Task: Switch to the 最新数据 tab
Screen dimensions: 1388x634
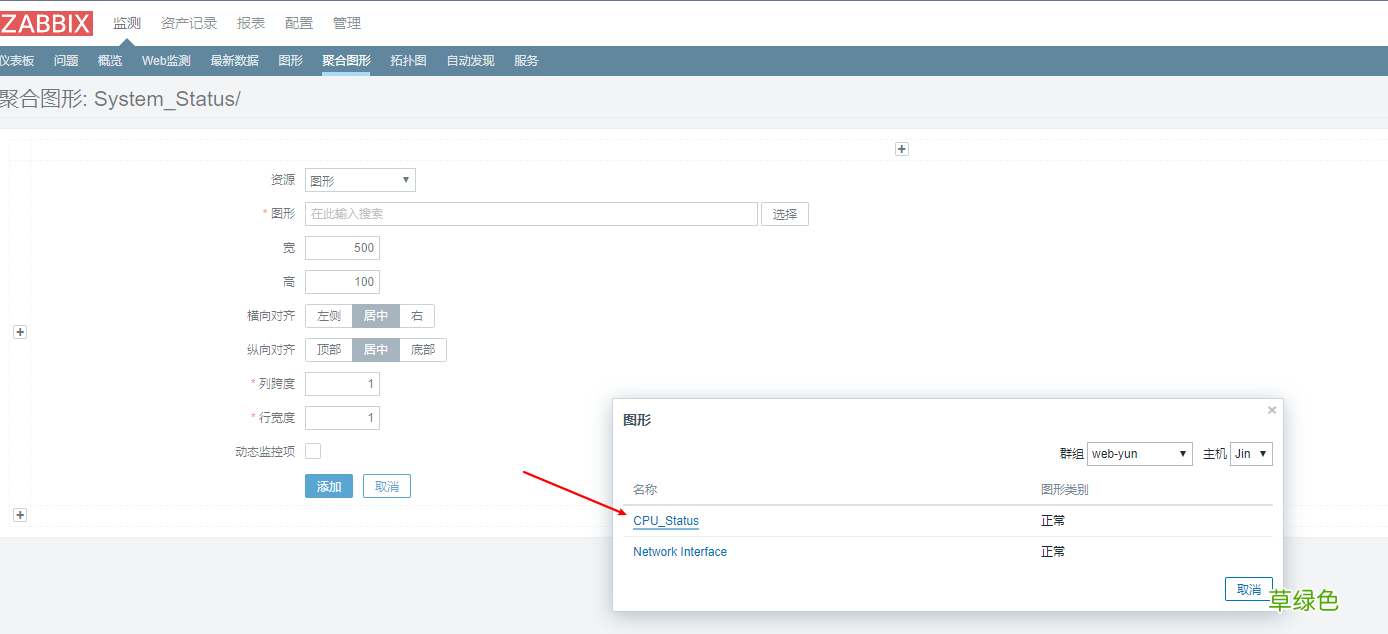Action: 234,60
